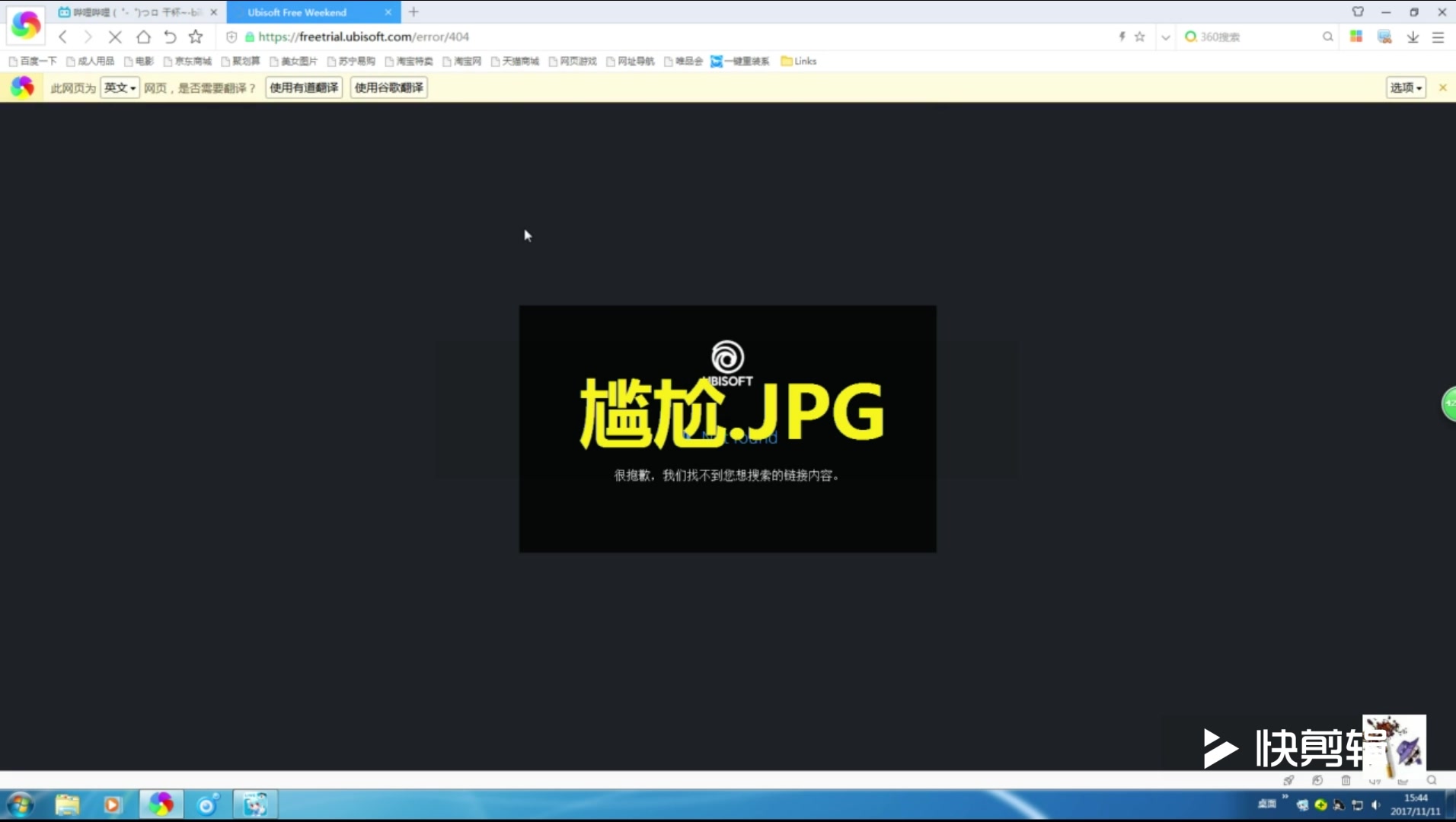Viewport: 1456px width, 822px height.
Task: Open the 英文 language dropdown in translation bar
Action: (x=120, y=88)
